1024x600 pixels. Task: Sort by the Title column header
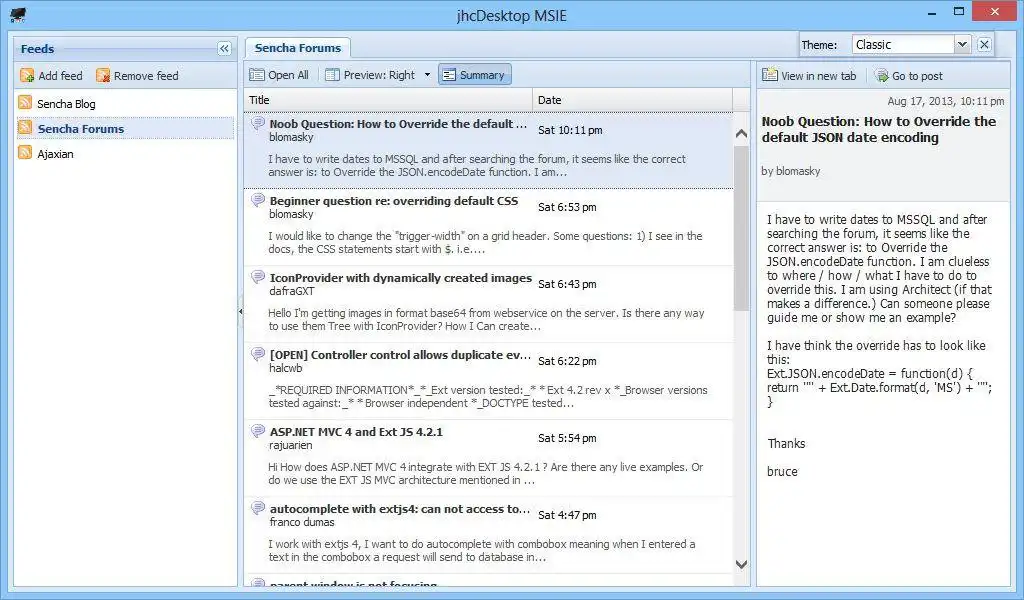click(x=389, y=100)
